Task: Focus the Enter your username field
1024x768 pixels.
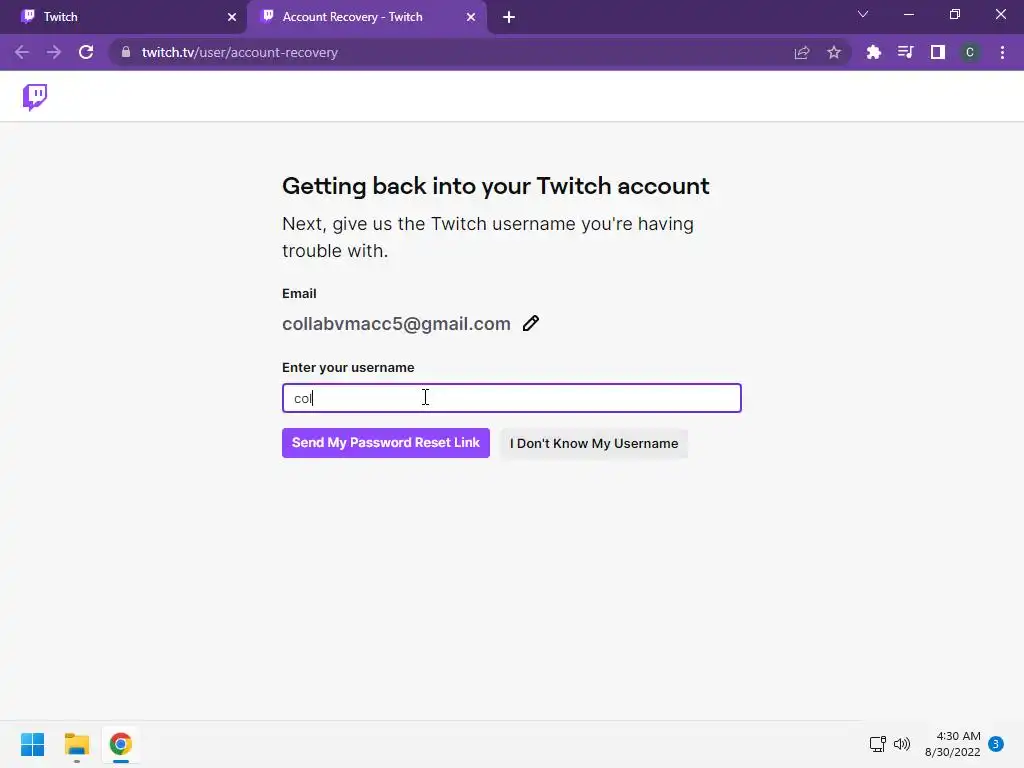Action: 512,398
